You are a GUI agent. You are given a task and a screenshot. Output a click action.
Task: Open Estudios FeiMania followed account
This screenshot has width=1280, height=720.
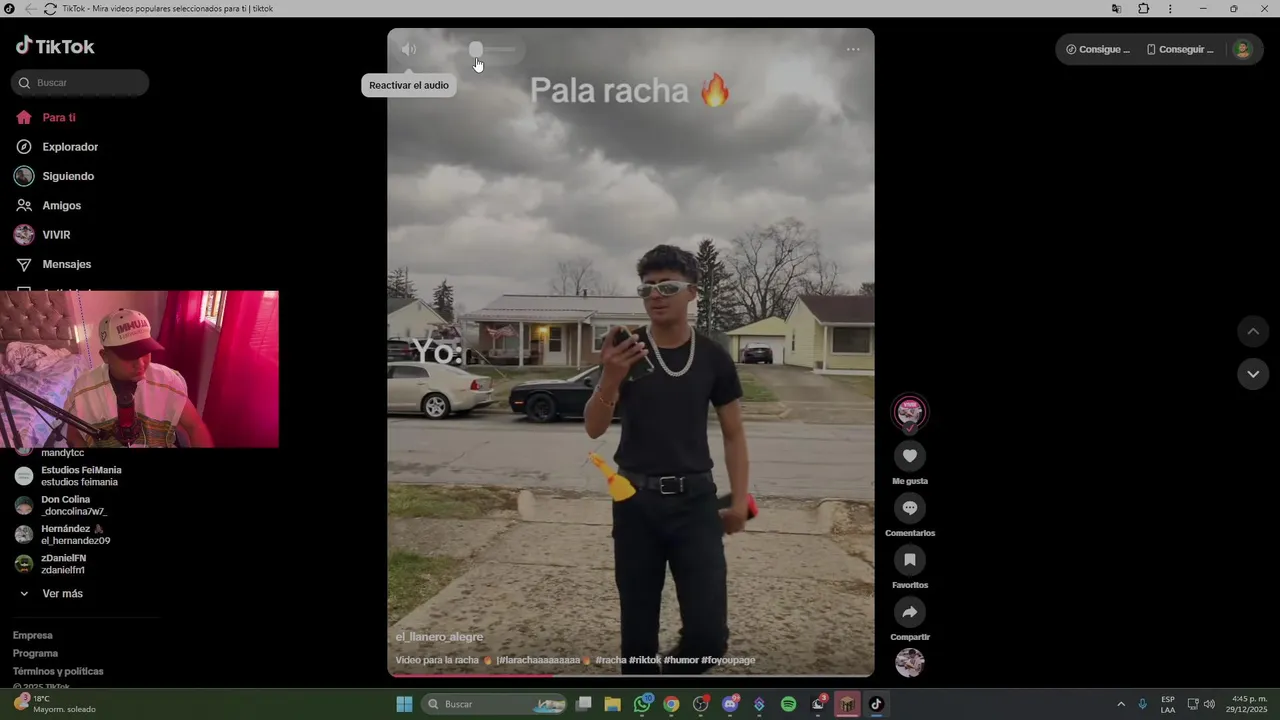coord(80,476)
